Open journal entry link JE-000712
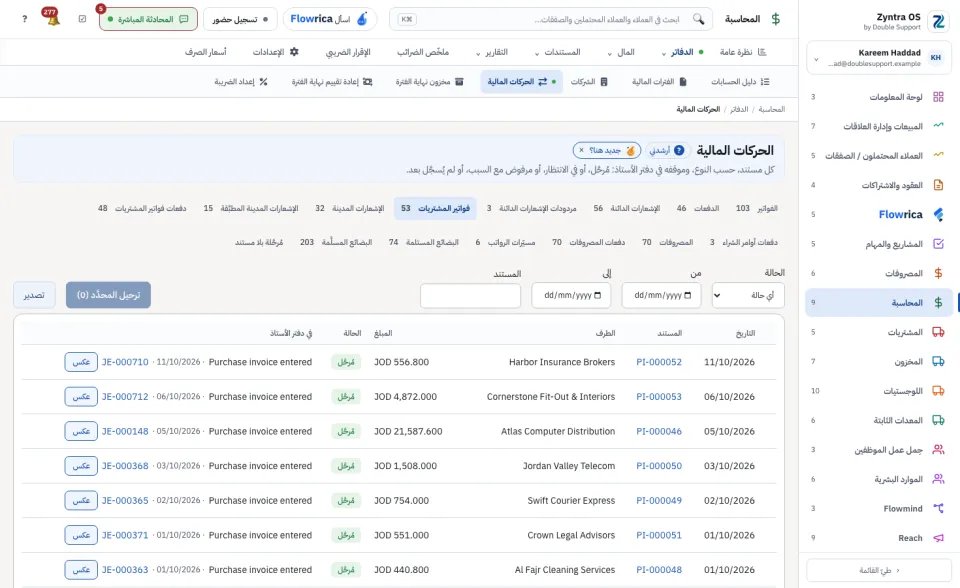The image size is (960, 588). (125, 396)
